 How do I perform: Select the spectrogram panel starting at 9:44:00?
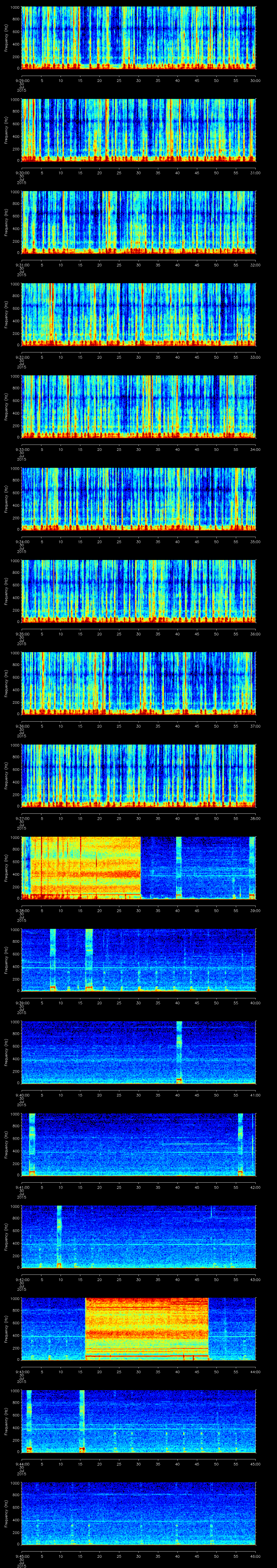(x=139, y=1421)
